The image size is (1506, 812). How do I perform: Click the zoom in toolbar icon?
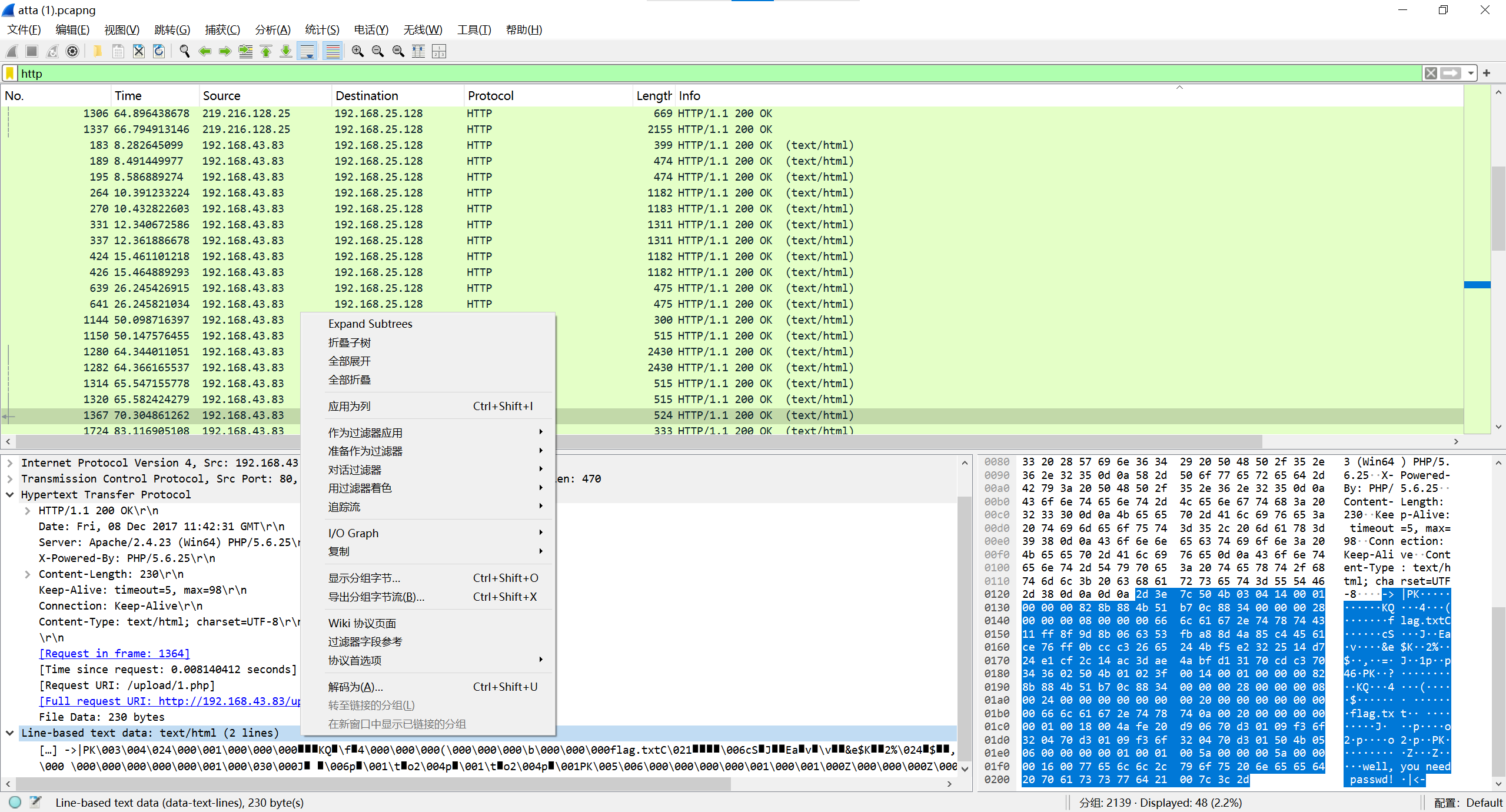click(357, 52)
